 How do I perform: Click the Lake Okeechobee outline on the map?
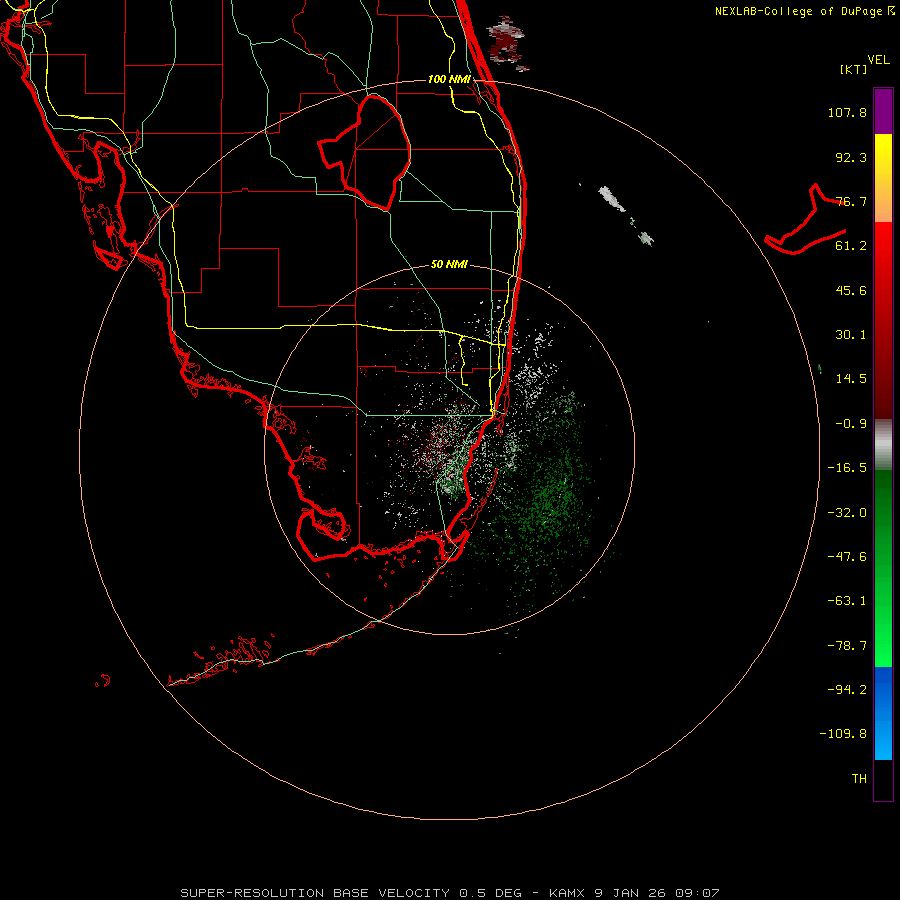364,152
